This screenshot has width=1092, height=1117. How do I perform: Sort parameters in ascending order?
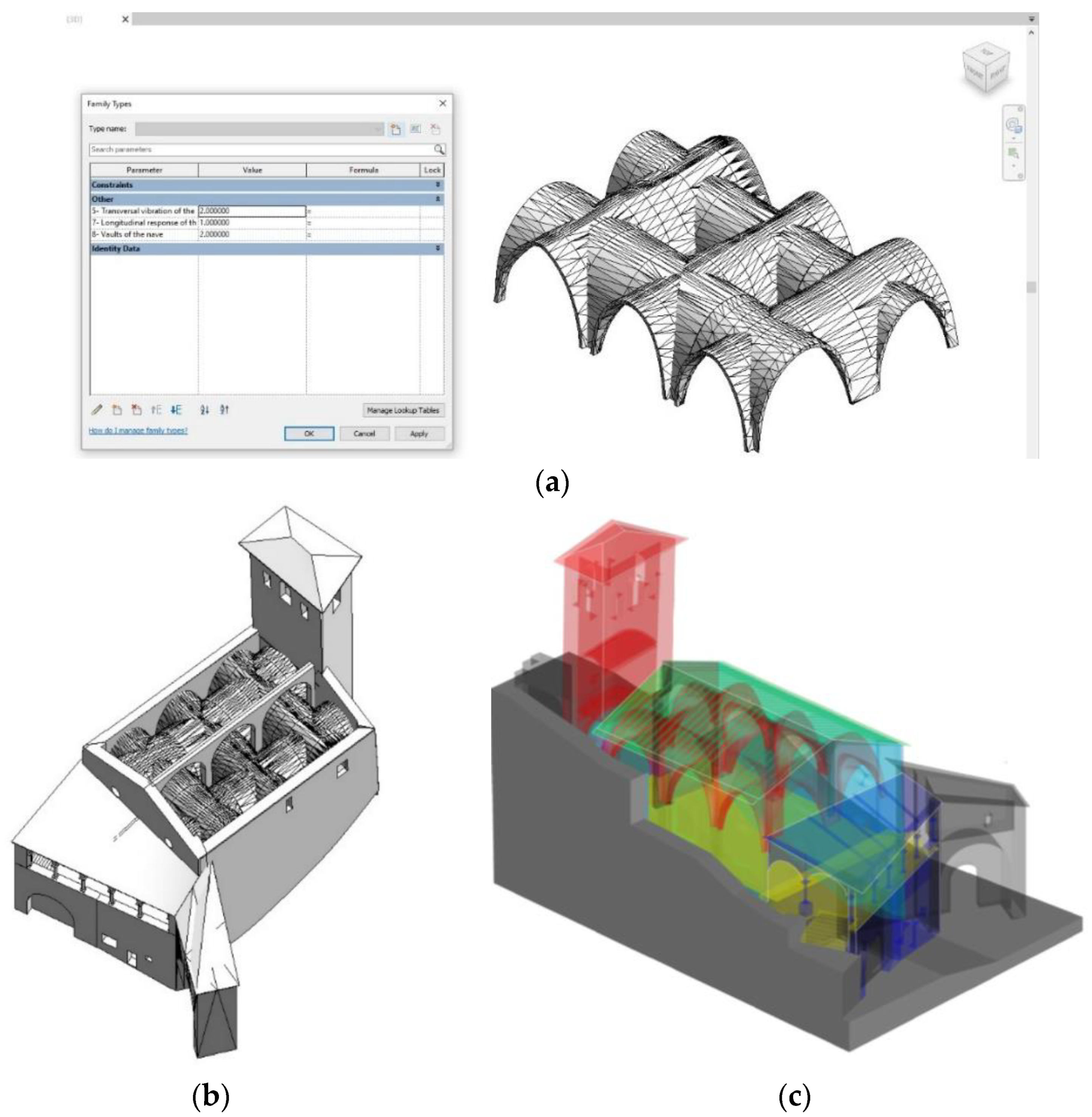[205, 410]
